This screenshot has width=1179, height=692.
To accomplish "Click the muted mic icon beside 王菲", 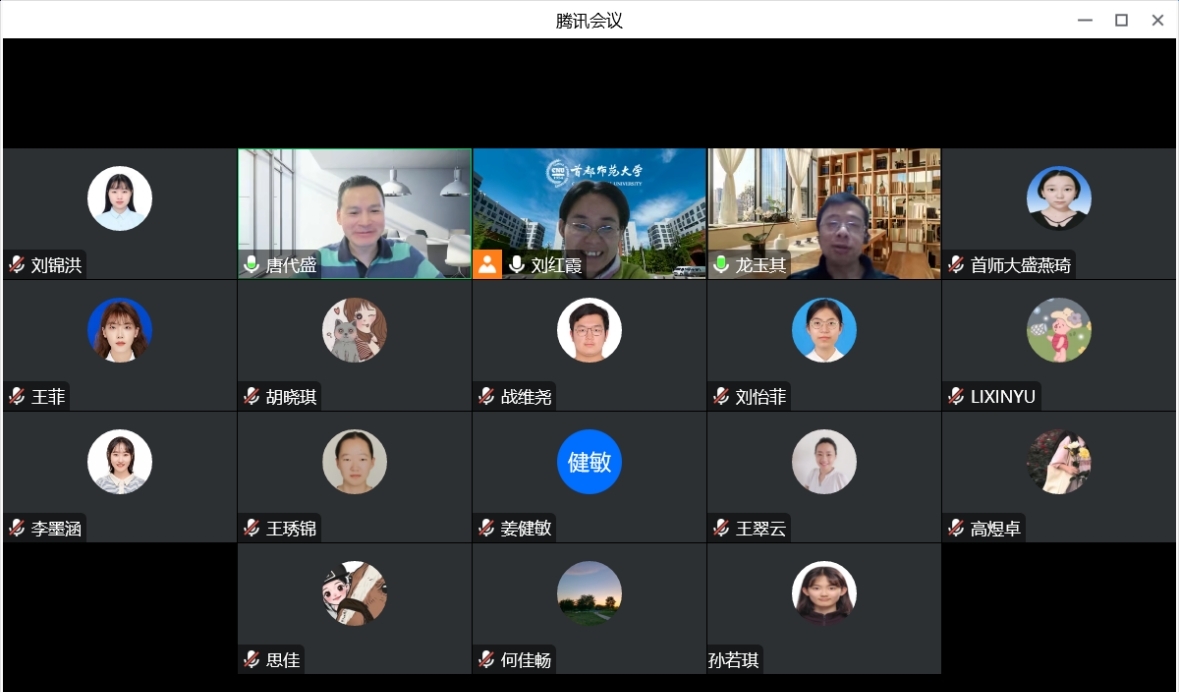I will tap(17, 397).
